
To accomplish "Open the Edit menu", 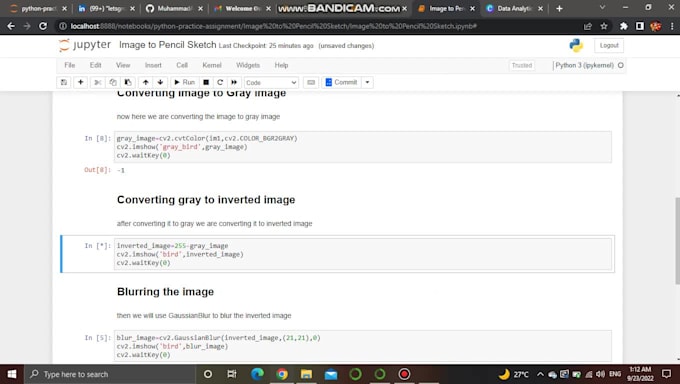I will pyautogui.click(x=95, y=65).
